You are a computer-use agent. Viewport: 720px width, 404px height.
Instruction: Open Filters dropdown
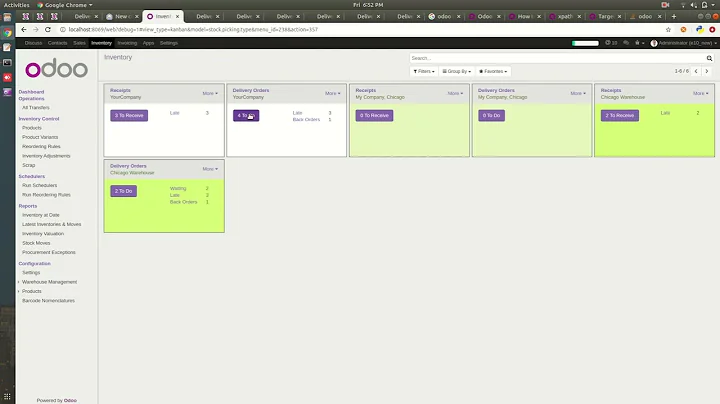(424, 72)
